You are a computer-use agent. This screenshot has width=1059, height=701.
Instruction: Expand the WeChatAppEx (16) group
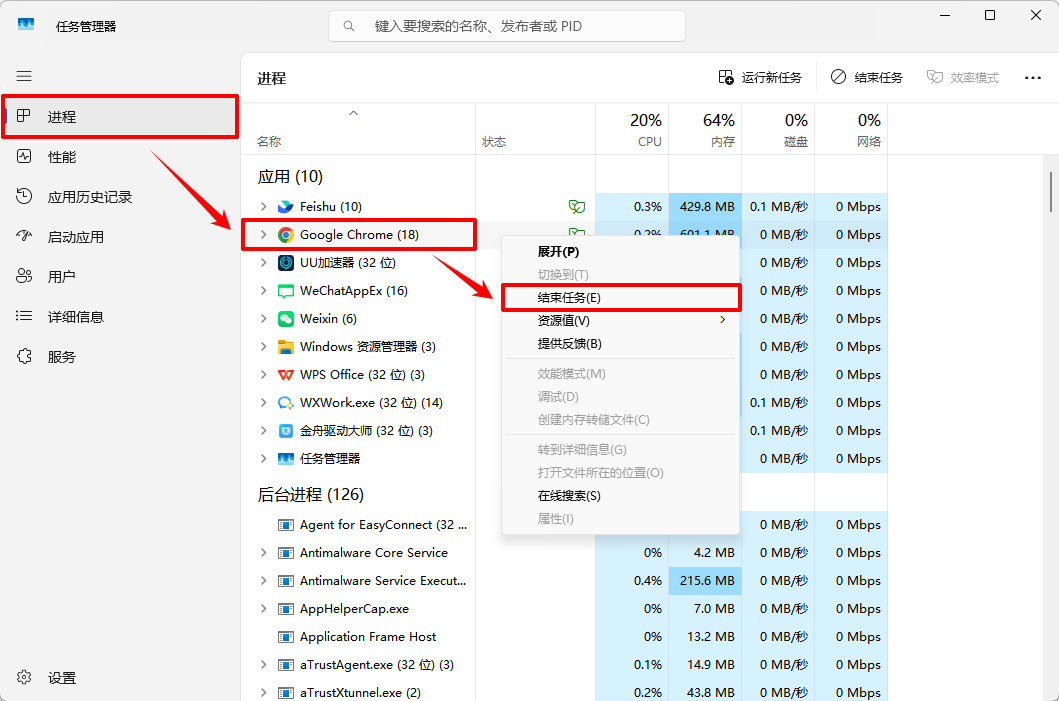(263, 291)
